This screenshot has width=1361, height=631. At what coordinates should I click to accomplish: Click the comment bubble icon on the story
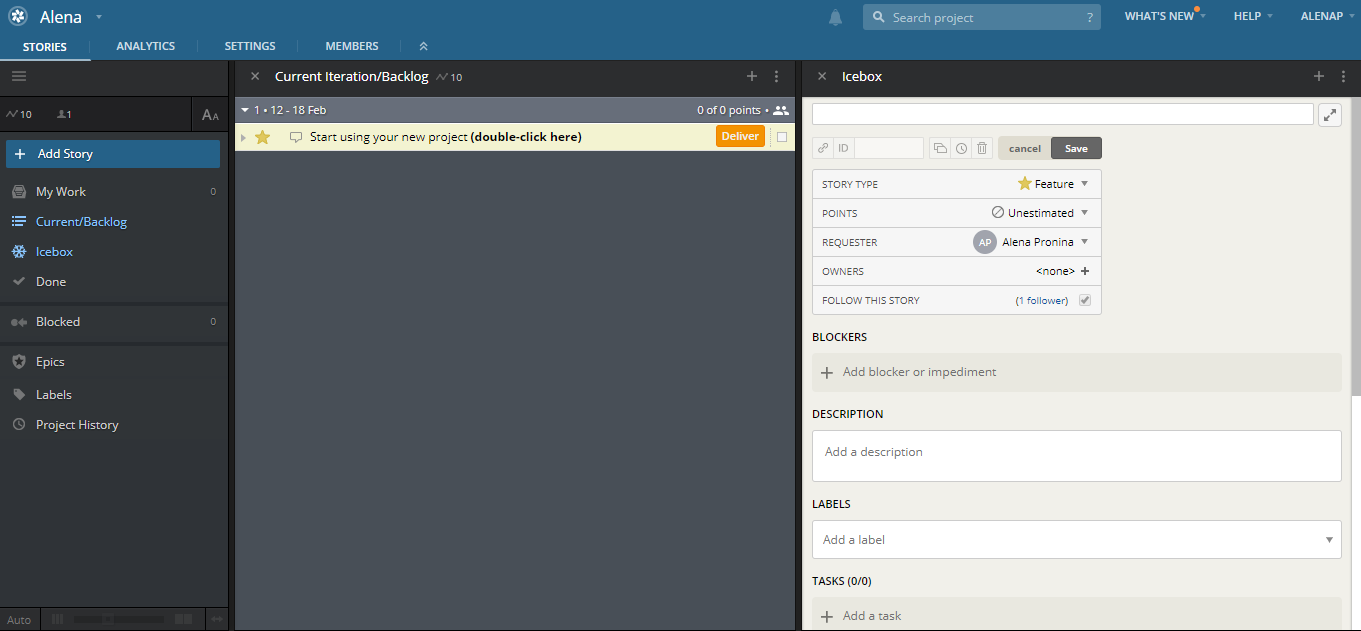tap(296, 137)
